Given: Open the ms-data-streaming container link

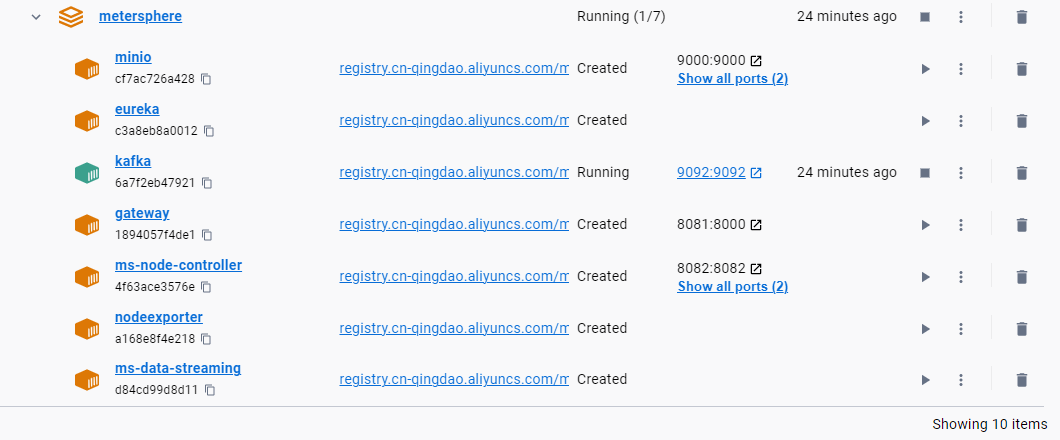Looking at the screenshot, I should tap(178, 369).
